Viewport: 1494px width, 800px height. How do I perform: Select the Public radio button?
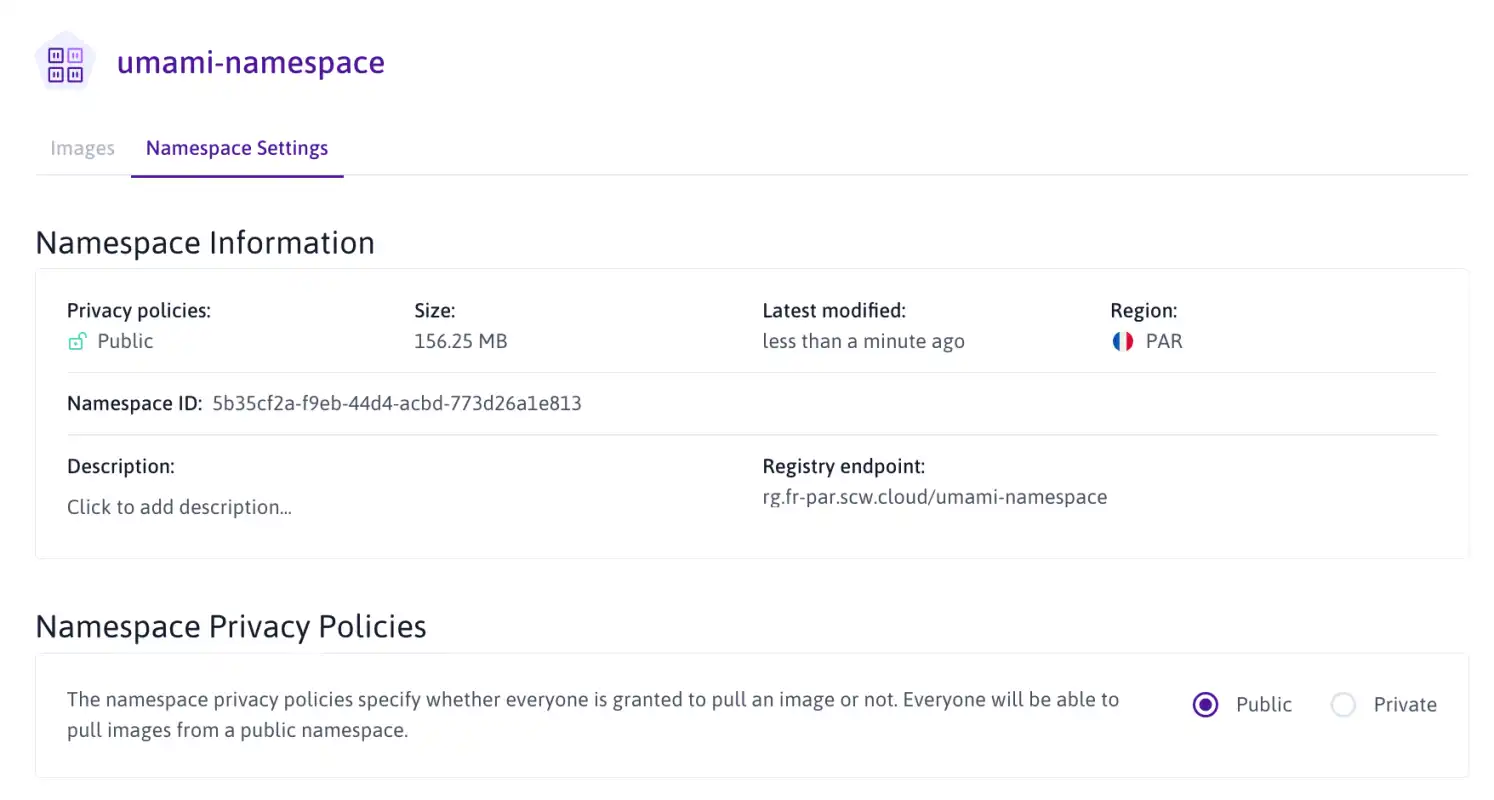click(x=1206, y=705)
